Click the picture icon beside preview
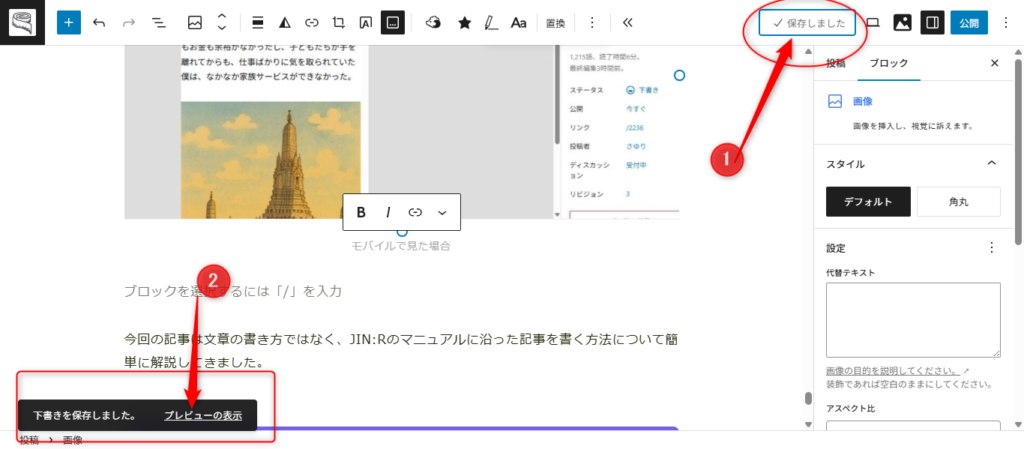1024x449 pixels. click(903, 23)
